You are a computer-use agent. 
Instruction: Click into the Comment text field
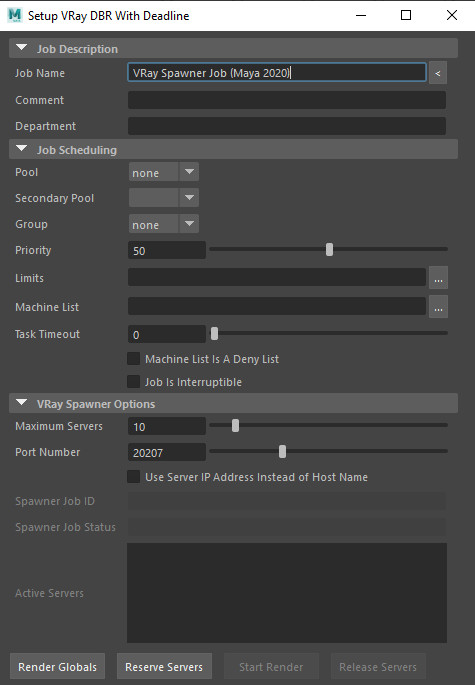click(287, 100)
